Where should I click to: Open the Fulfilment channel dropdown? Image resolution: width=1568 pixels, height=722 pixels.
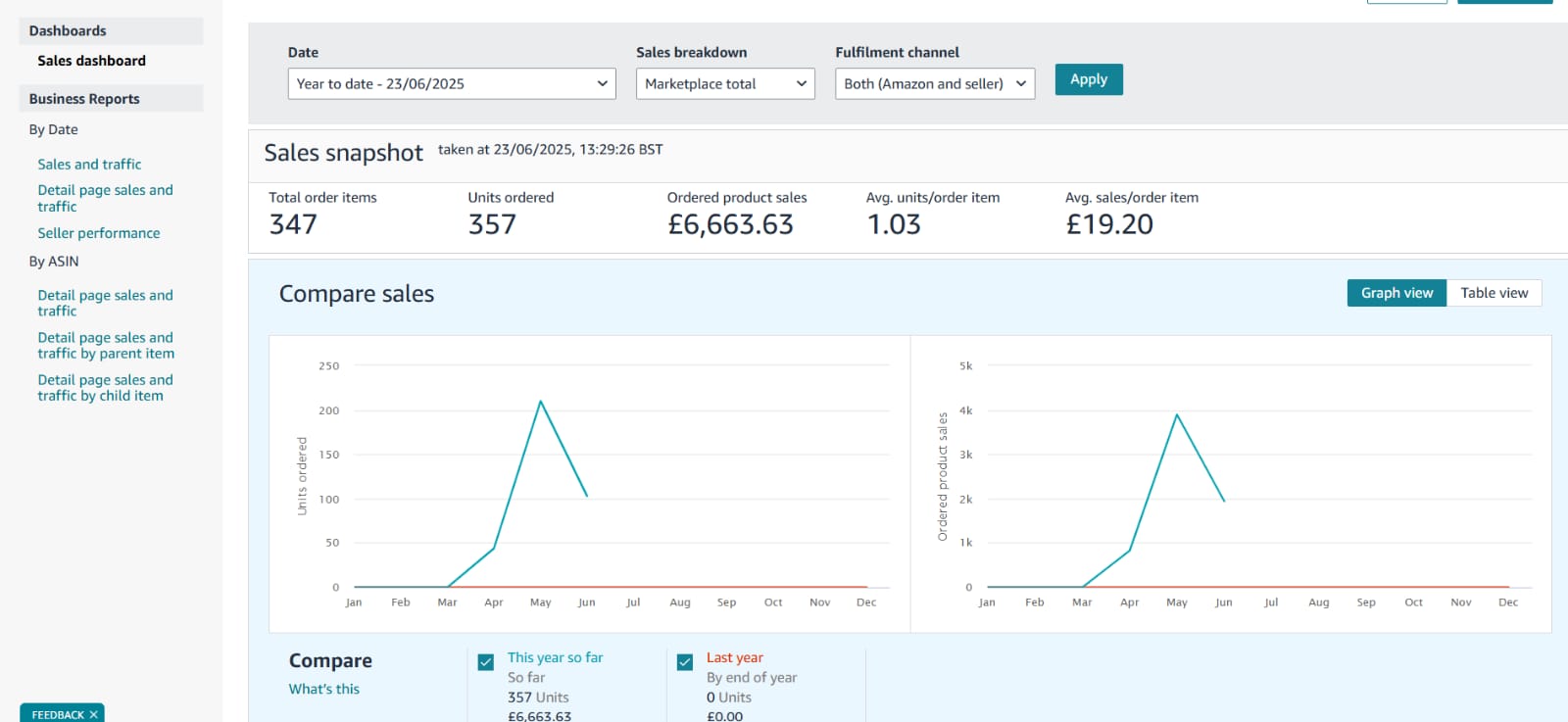(935, 84)
